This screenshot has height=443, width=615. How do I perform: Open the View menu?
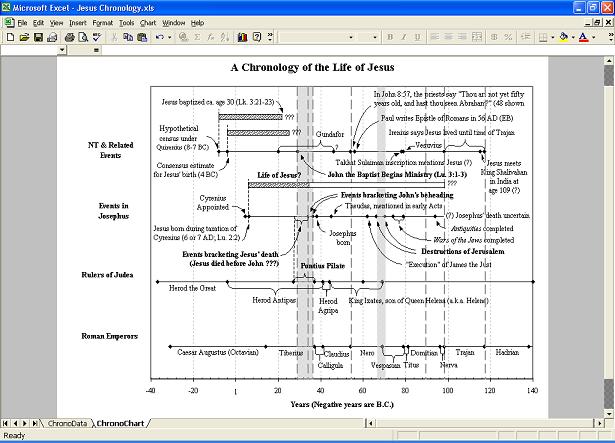(x=56, y=23)
